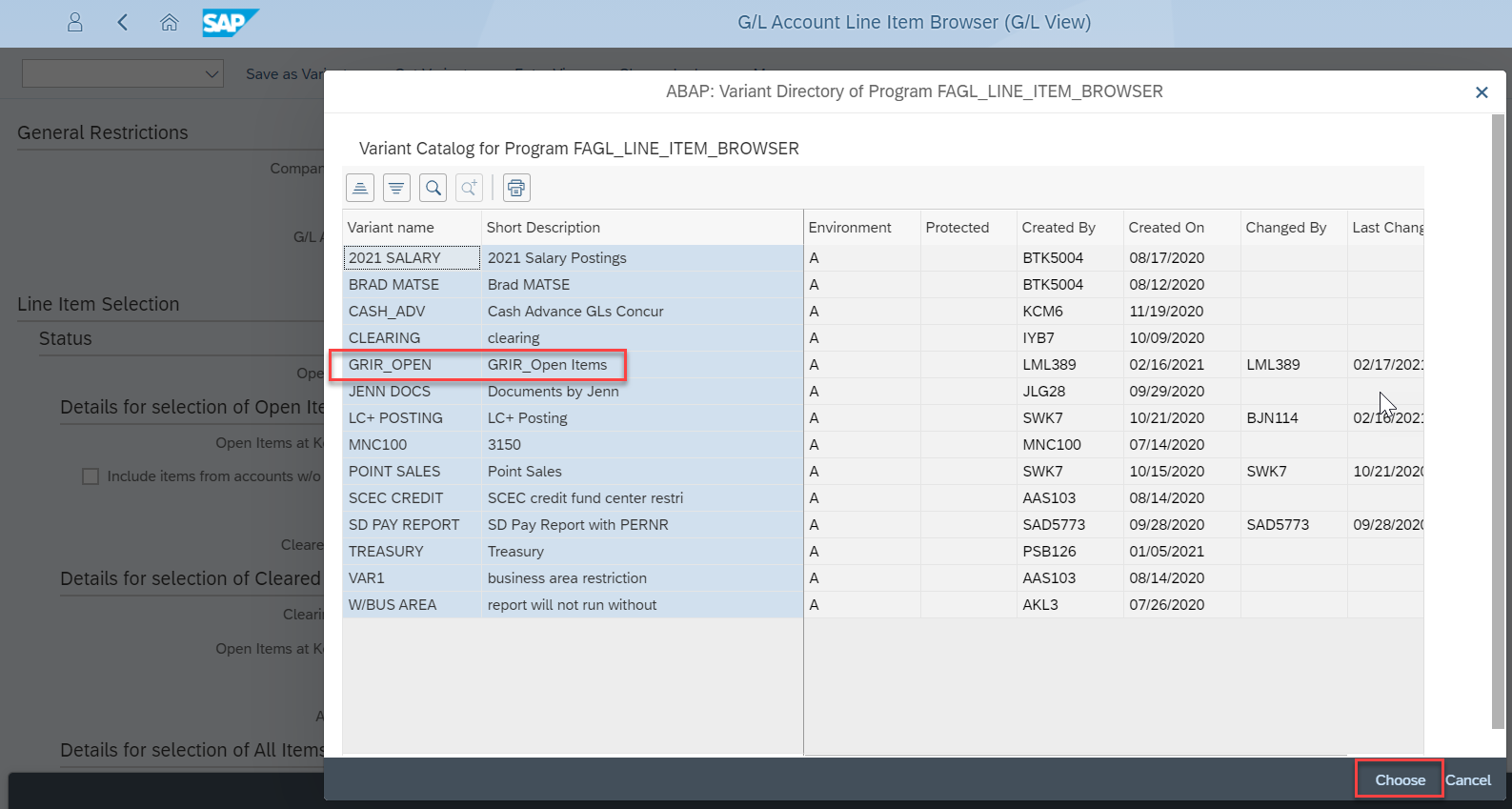Screen dimensions: 1512x809
Task: Close the Variant Directory dialog
Action: click(x=1482, y=92)
